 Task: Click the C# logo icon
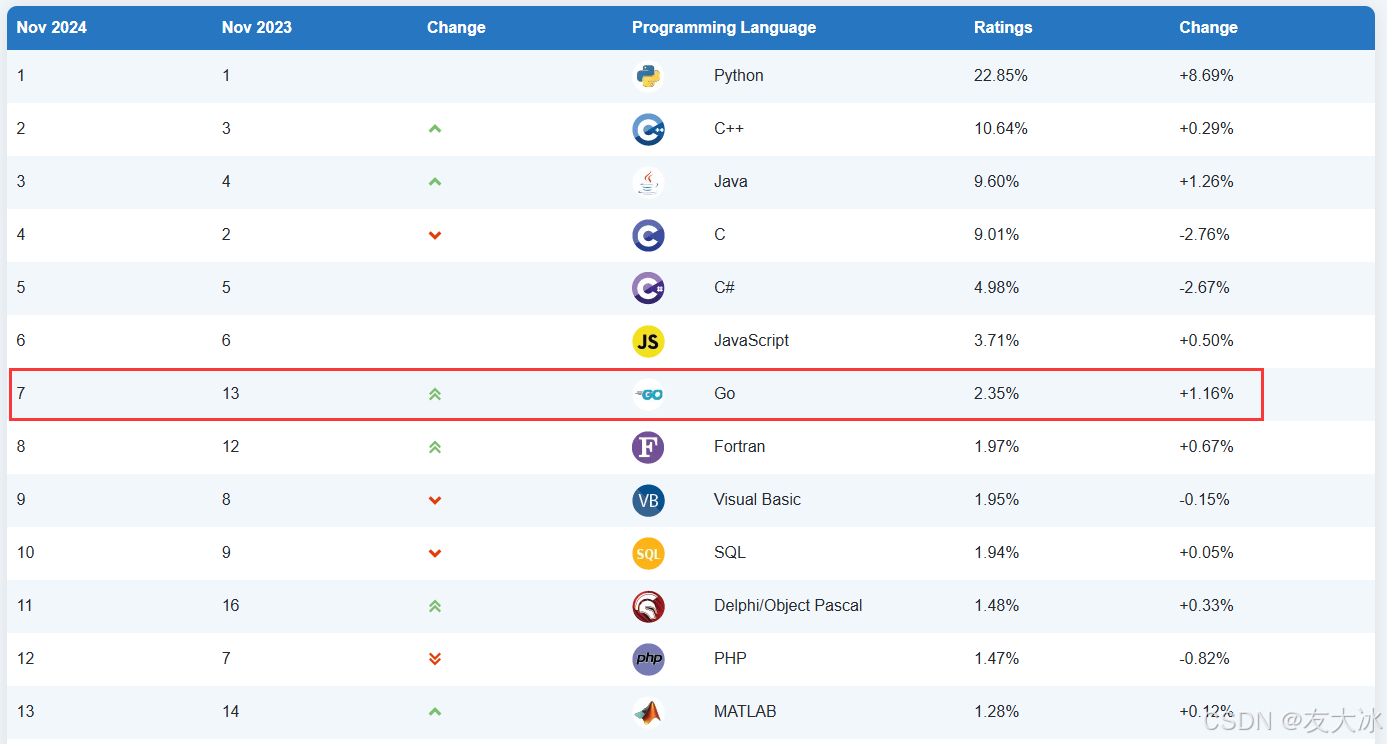point(648,288)
